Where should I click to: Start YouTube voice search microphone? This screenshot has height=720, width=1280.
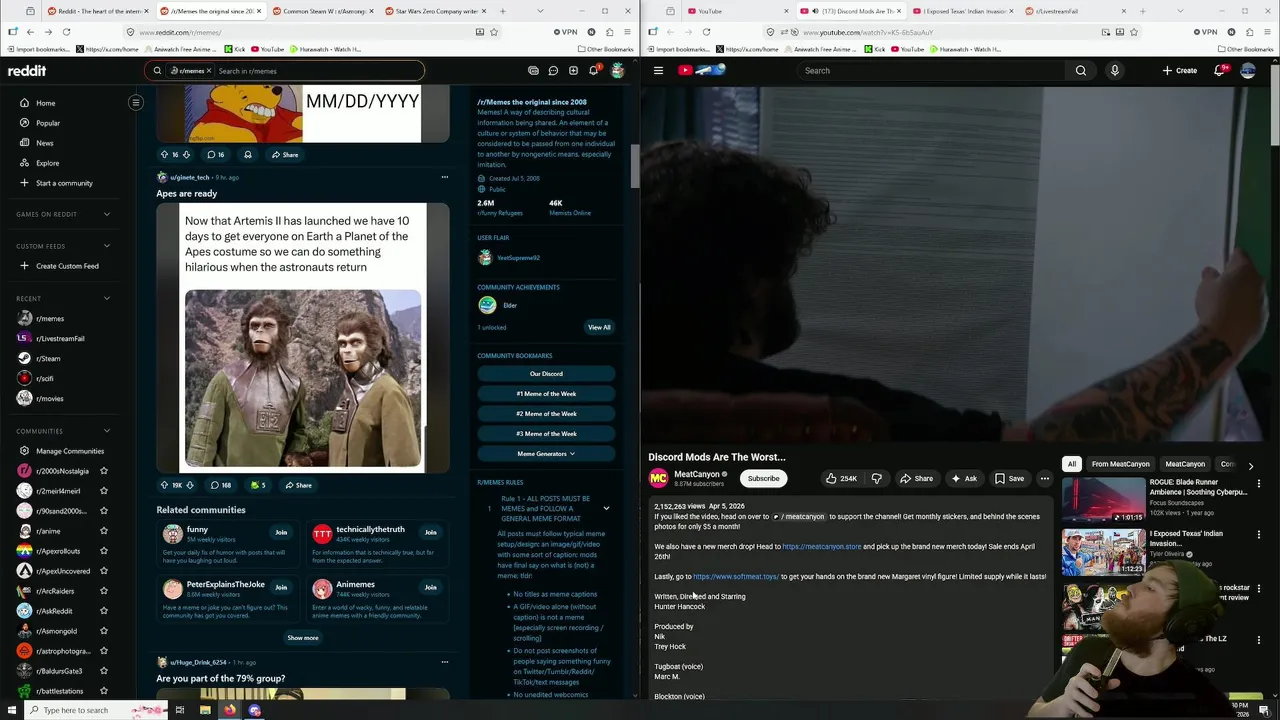[1115, 71]
